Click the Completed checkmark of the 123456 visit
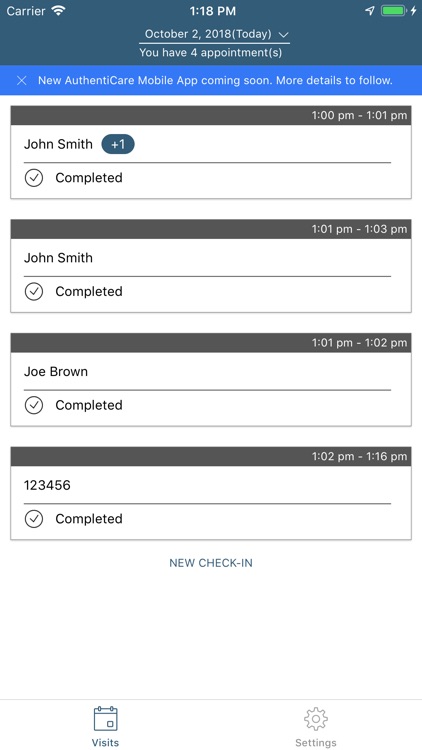 pyautogui.click(x=34, y=519)
